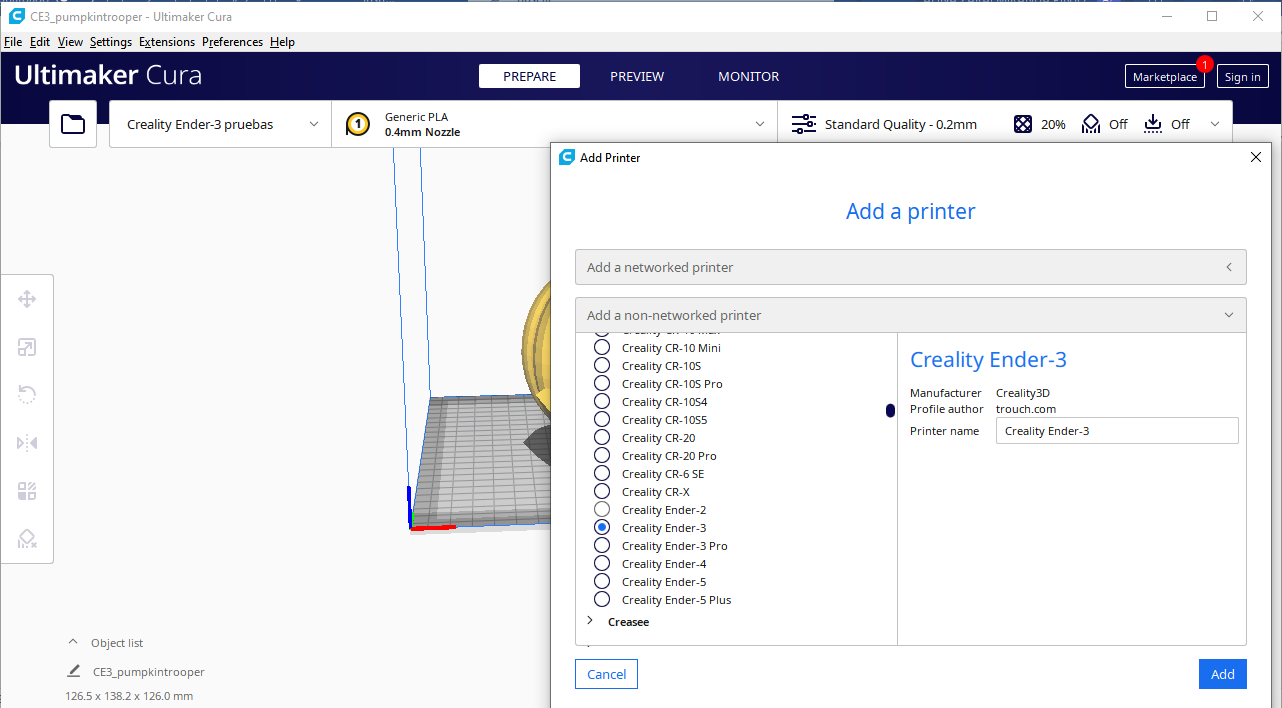Expand the print settings panel chevron
Image resolution: width=1282 pixels, height=708 pixels.
coord(1215,124)
